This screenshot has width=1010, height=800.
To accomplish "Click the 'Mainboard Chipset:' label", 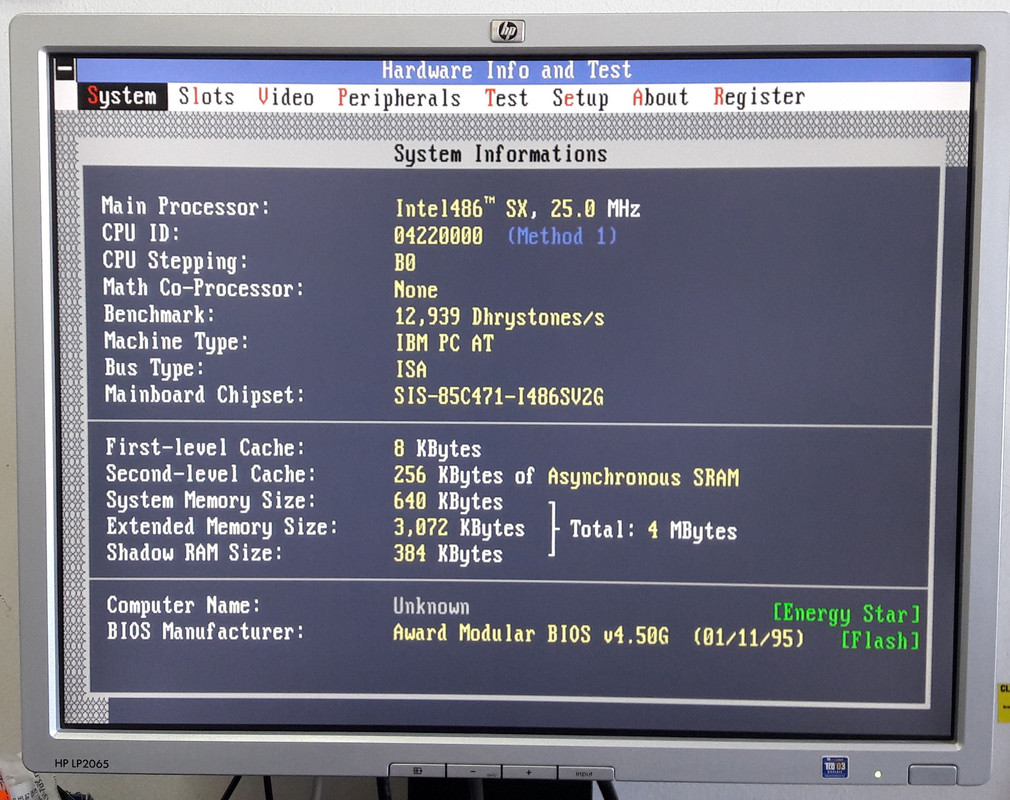I will [204, 394].
